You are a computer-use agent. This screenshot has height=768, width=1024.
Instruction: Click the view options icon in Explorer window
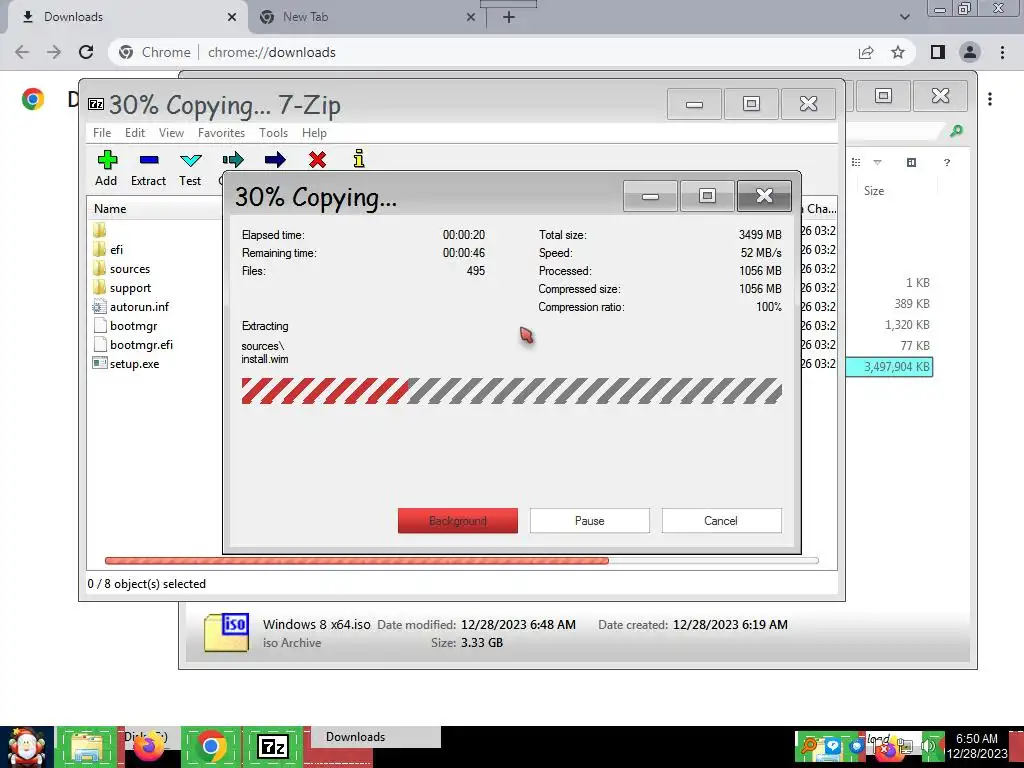click(x=856, y=162)
